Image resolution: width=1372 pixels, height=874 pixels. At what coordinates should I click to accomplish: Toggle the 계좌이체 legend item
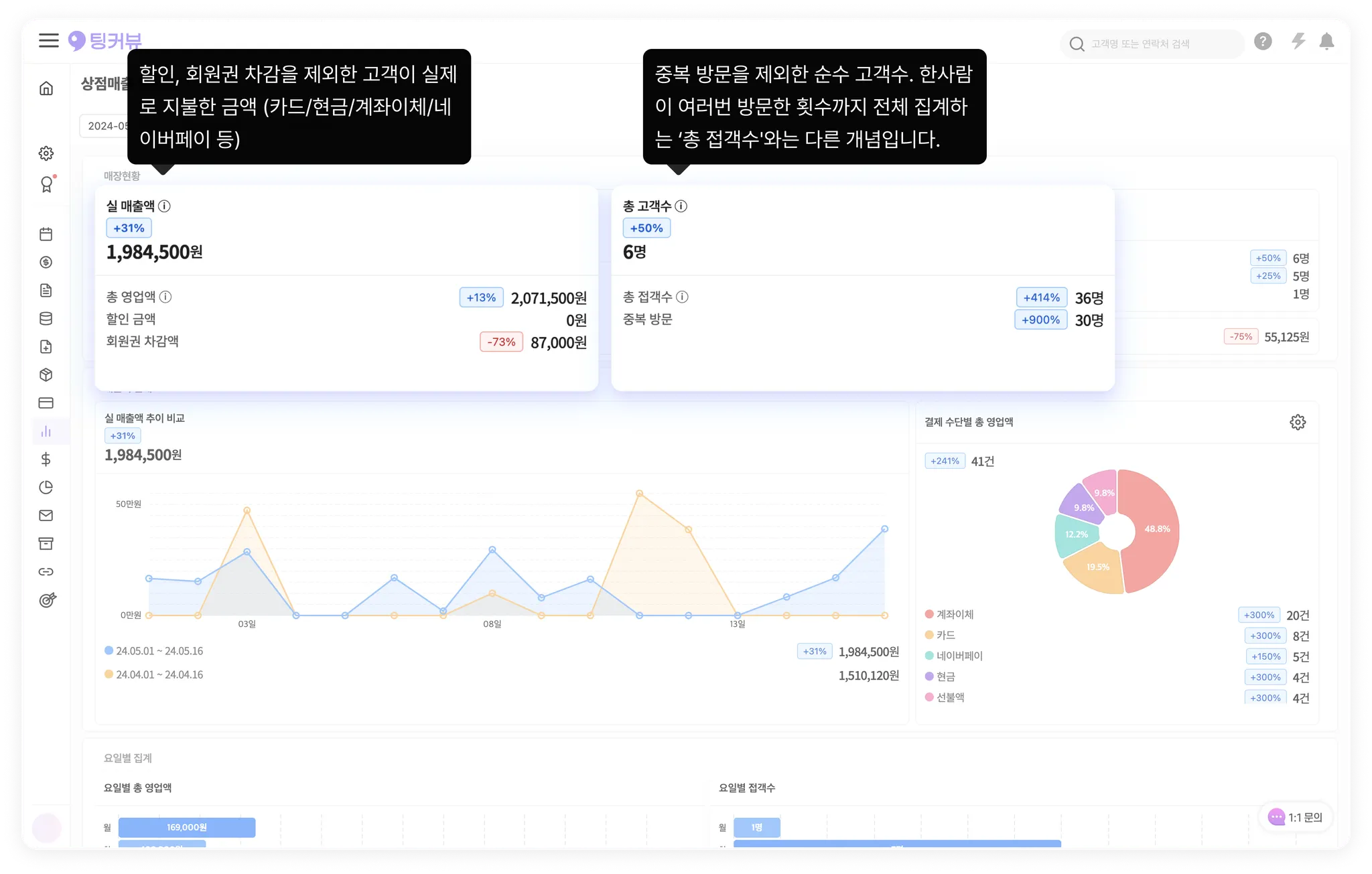coord(949,615)
